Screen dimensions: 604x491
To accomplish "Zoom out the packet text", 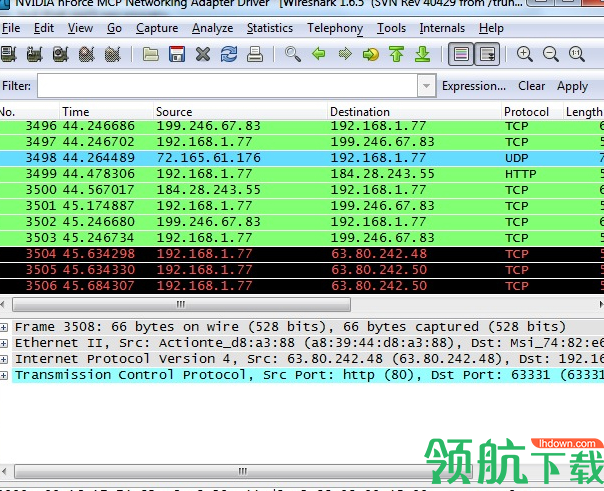I will click(x=551, y=54).
